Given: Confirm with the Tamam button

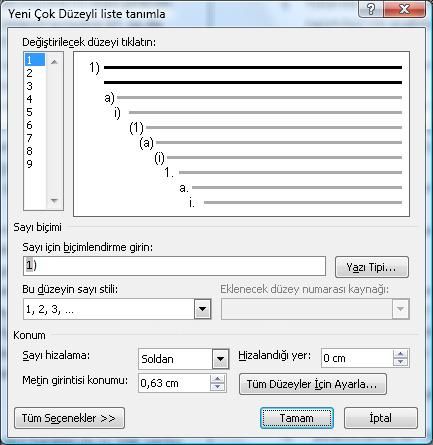Looking at the screenshot, I should (x=297, y=418).
